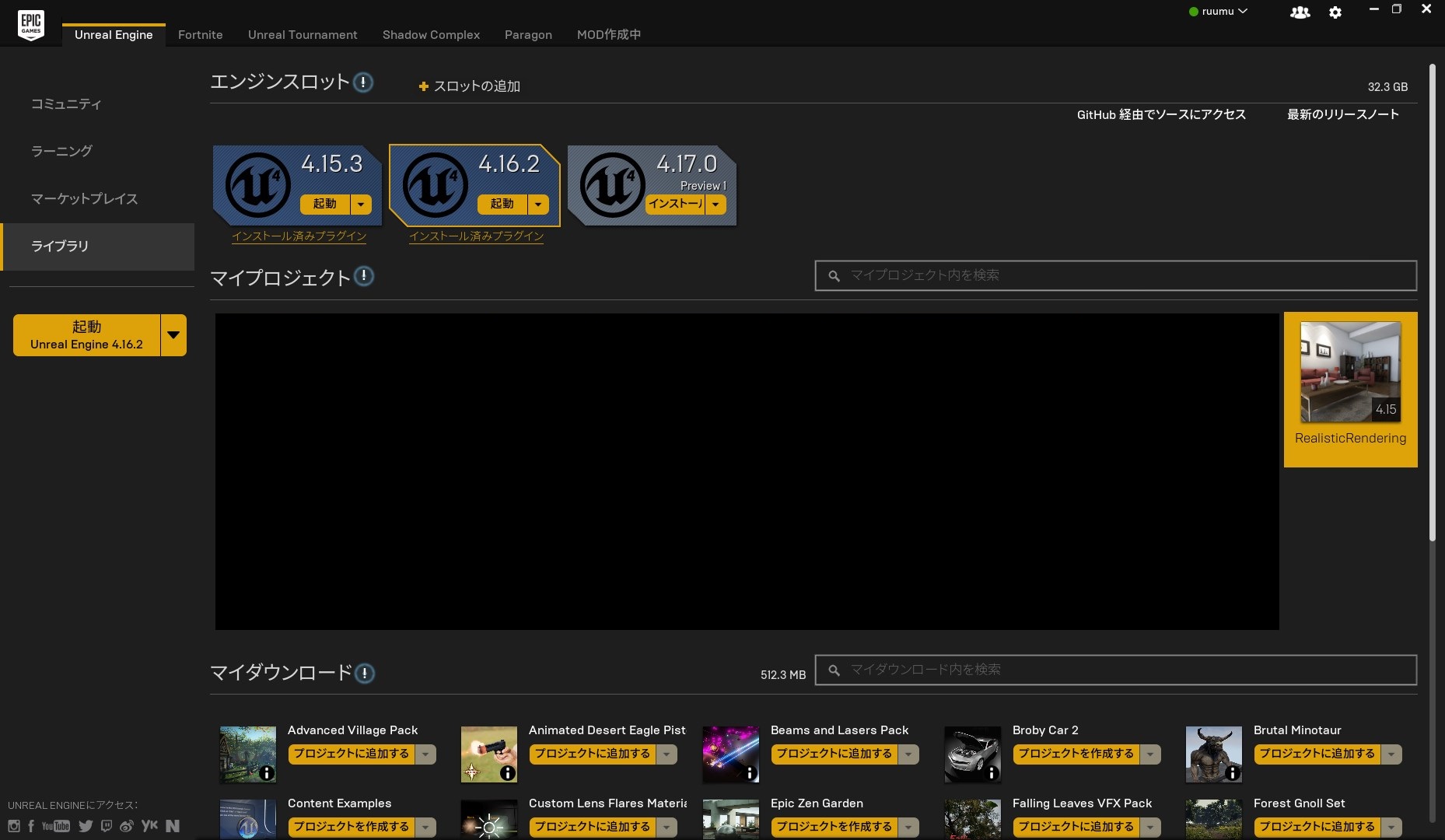Show info for Animated Desert Eagle thumbnail
1445x840 pixels.
pyautogui.click(x=508, y=773)
